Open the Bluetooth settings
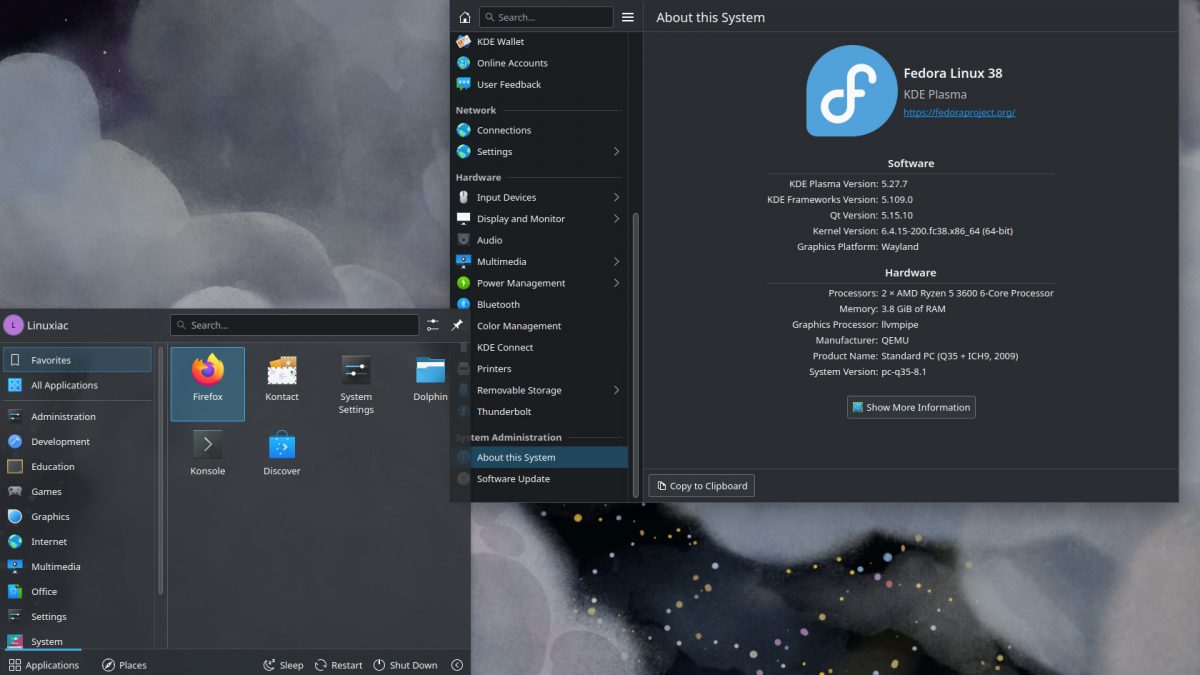The image size is (1200, 675). click(540, 304)
